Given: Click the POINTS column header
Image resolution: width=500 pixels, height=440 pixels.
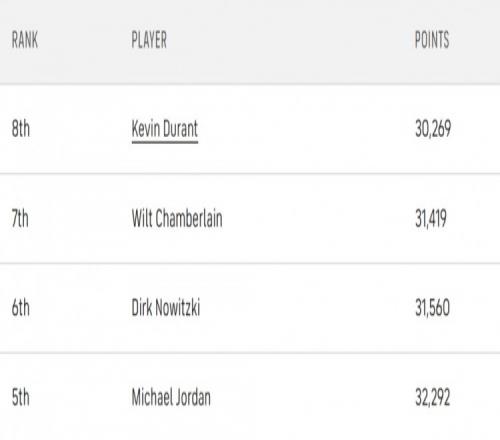Looking at the screenshot, I should pos(432,40).
